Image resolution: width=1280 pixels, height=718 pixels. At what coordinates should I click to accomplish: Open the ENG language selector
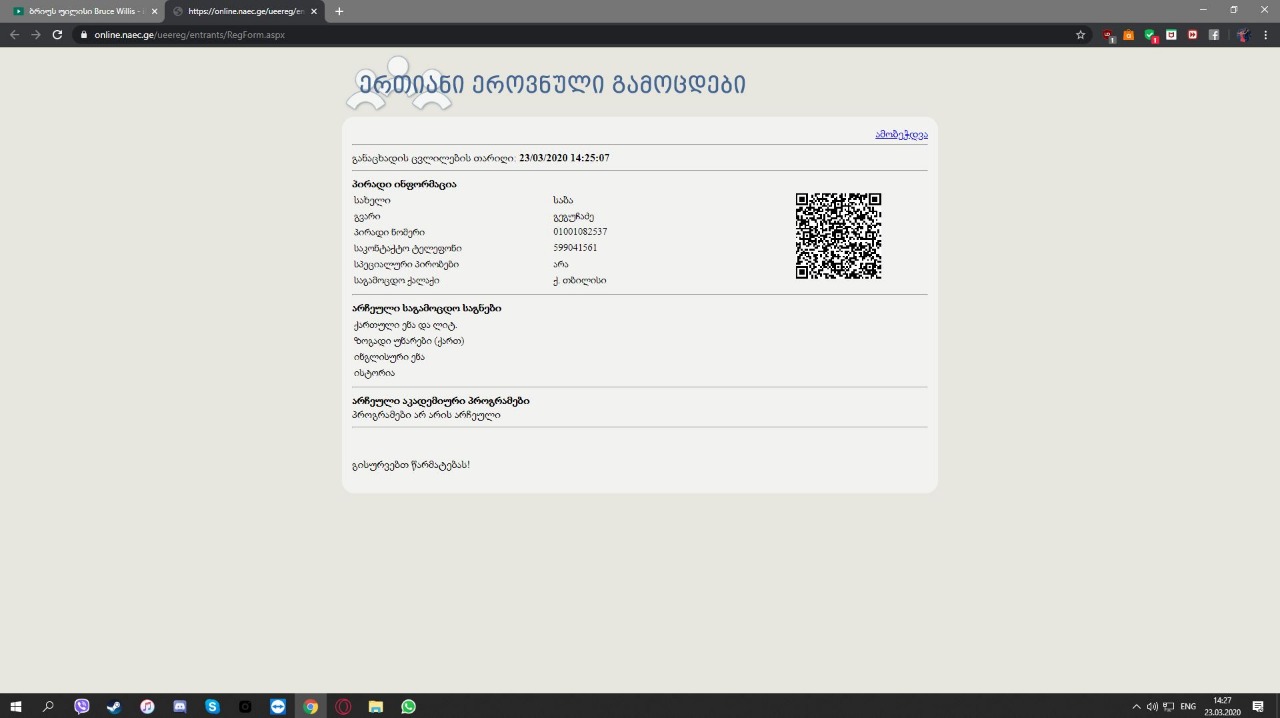[1188, 706]
